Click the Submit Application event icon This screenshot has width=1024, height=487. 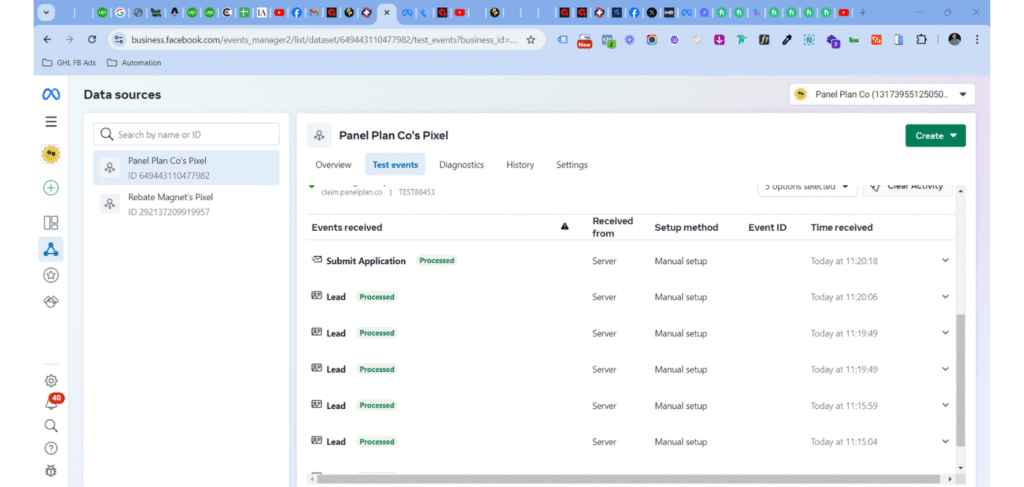click(317, 260)
